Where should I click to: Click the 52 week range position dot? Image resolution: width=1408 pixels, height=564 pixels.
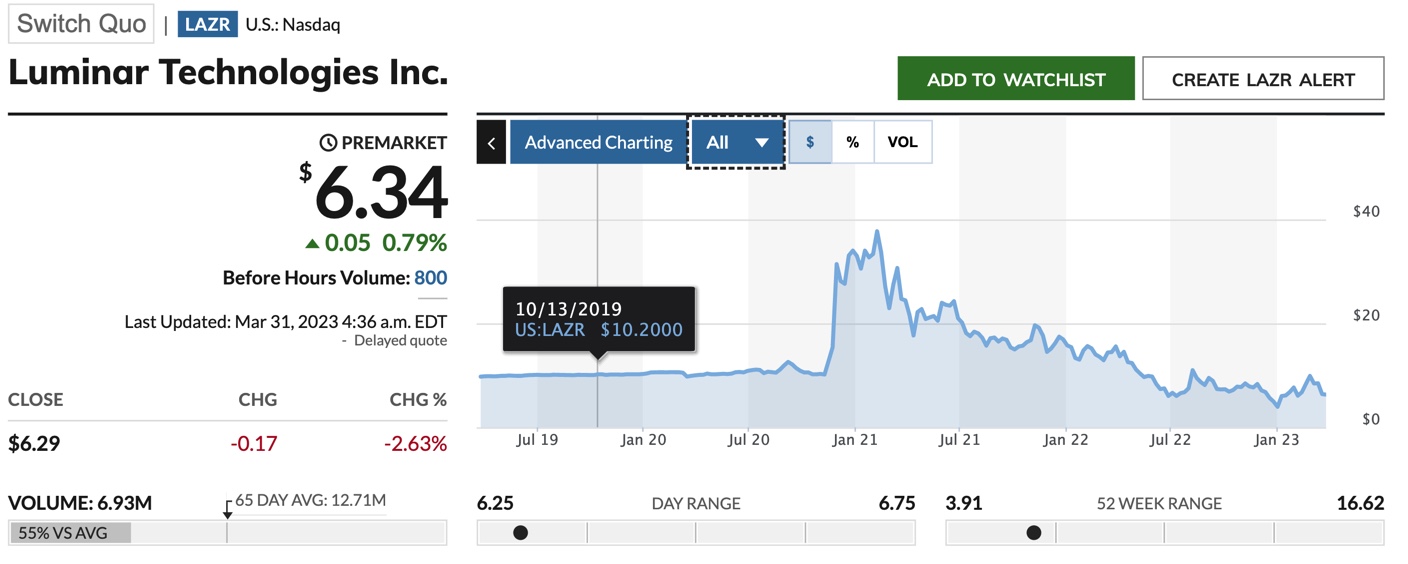(x=1033, y=533)
